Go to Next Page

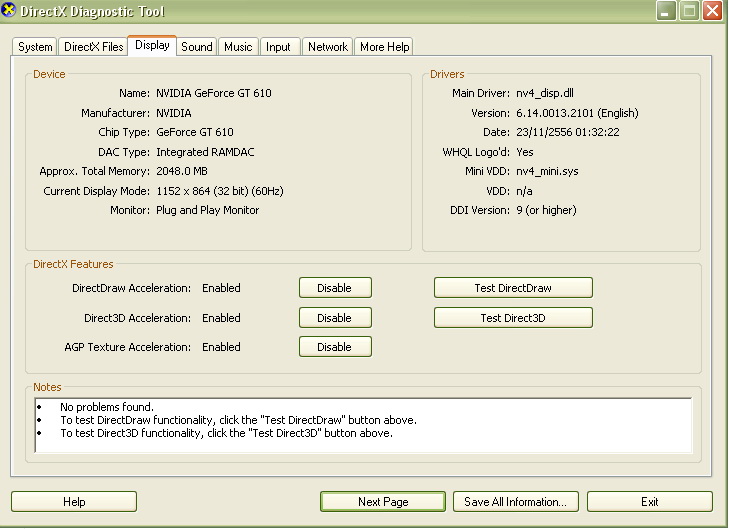click(383, 502)
